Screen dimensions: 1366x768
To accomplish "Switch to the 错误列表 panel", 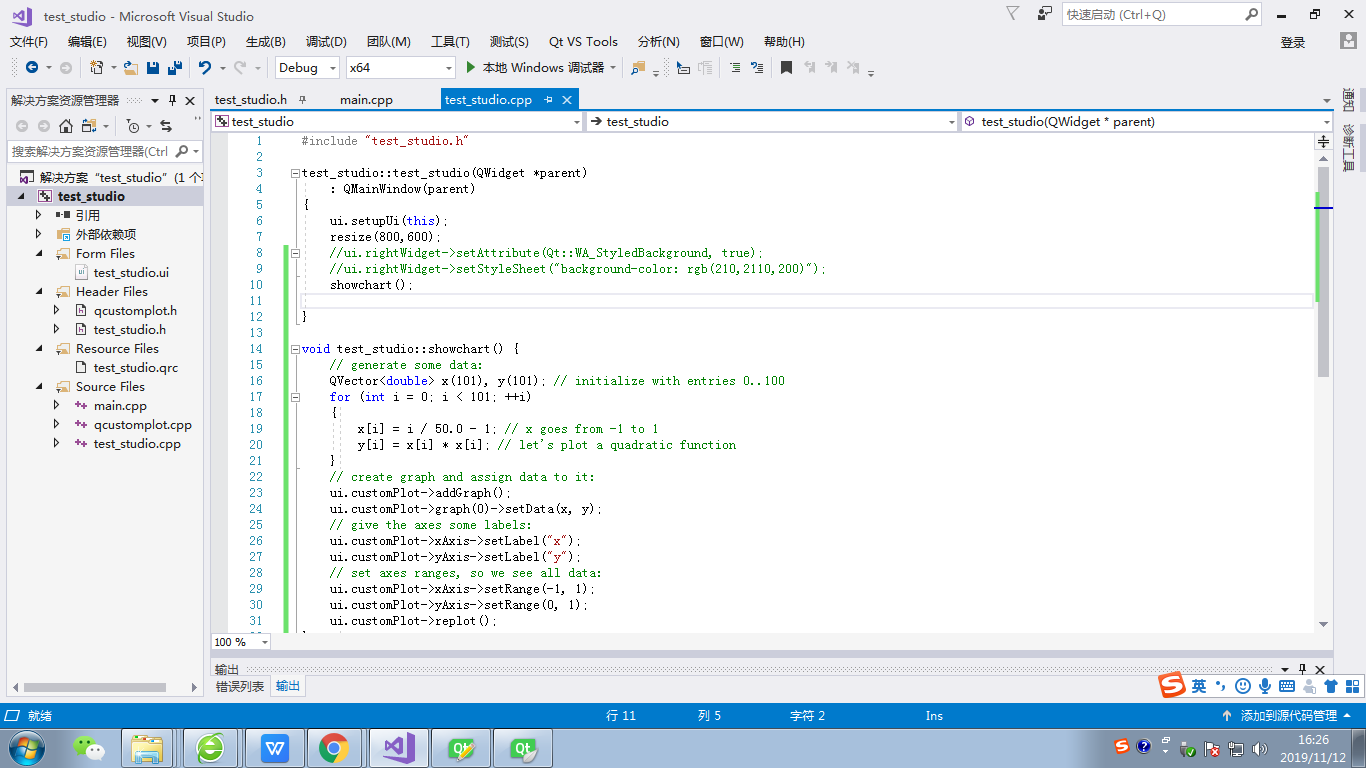I will (x=239, y=686).
